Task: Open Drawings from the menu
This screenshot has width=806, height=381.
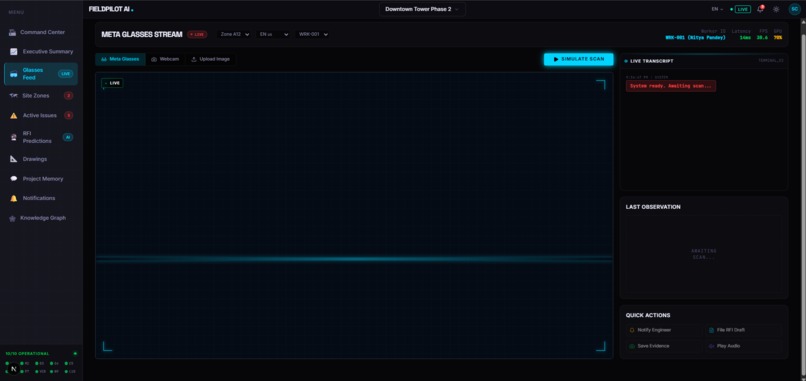Action: 41,159
